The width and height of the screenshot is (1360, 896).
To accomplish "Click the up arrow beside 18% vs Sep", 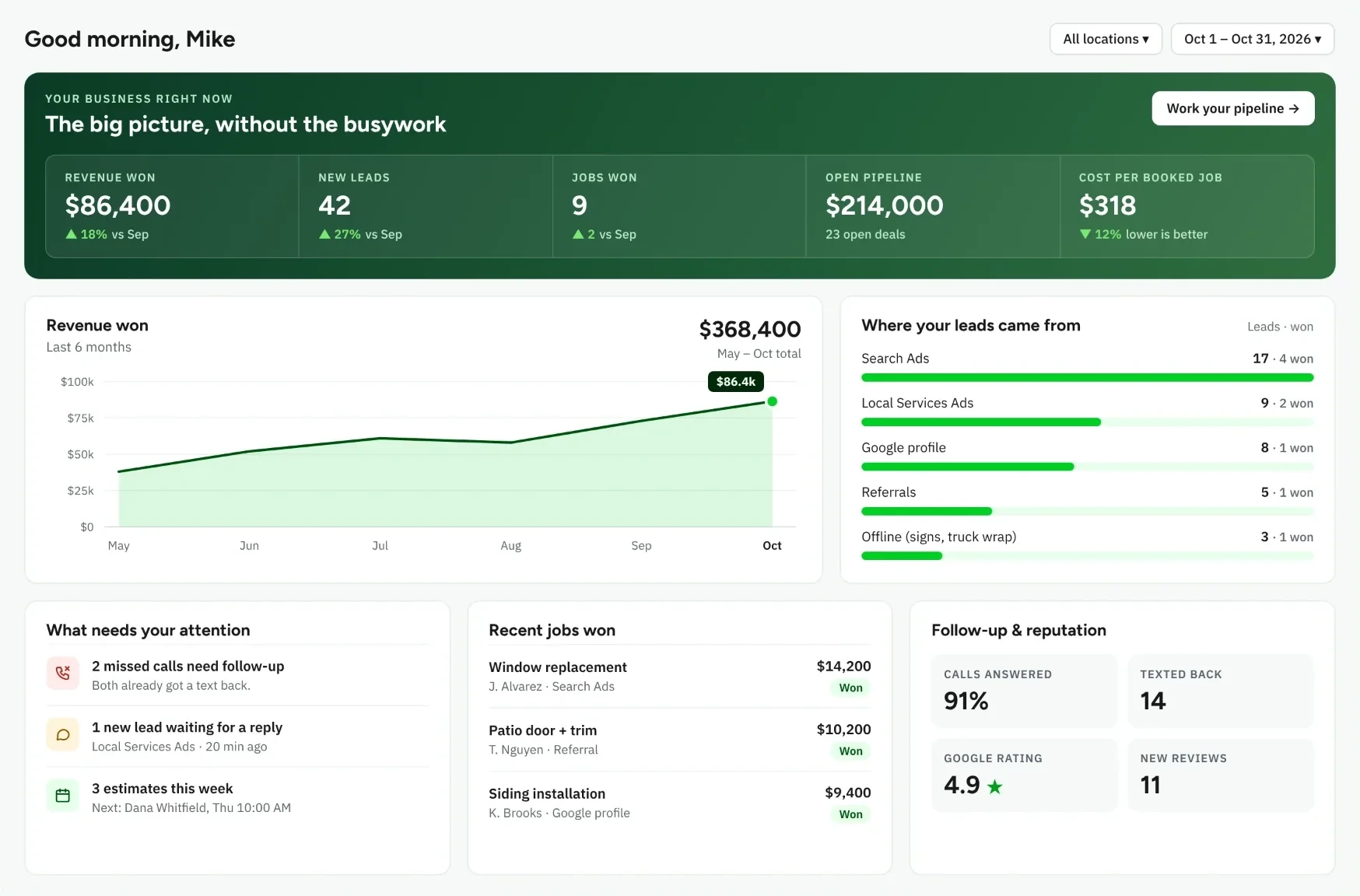I will coord(72,234).
